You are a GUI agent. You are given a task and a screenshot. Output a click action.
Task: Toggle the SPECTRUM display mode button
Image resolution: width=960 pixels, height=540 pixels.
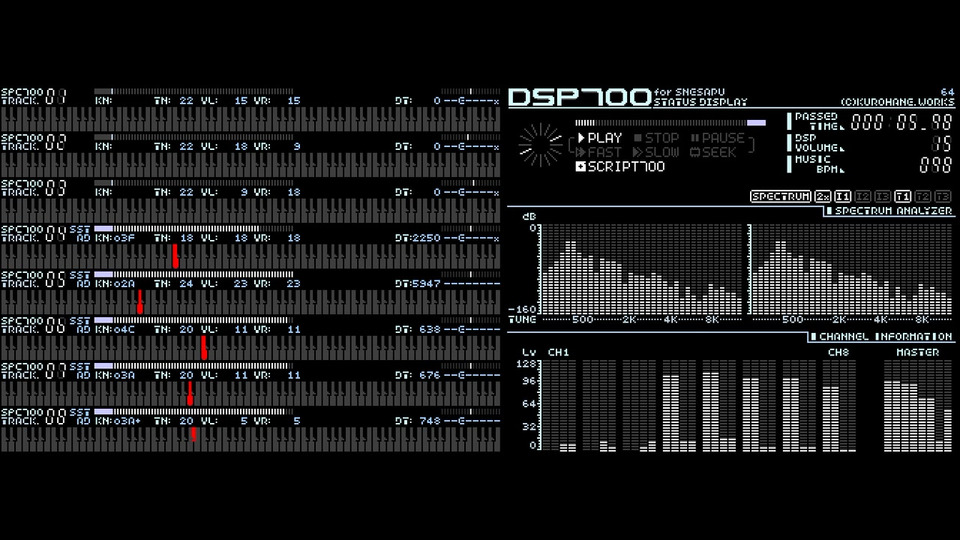[781, 197]
